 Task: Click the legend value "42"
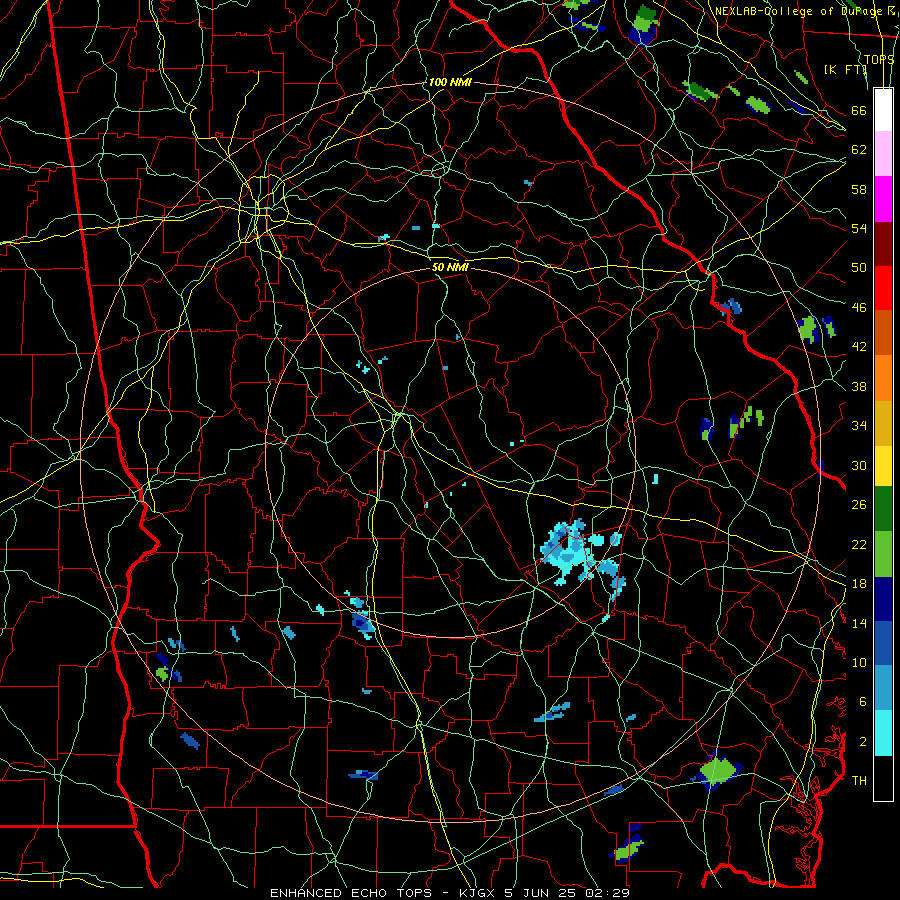(859, 346)
